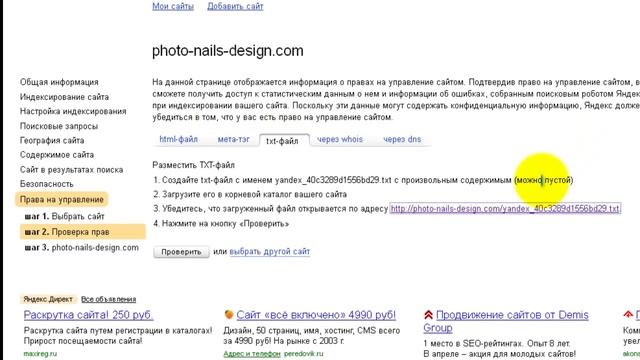Select Поисковые запросы in sidebar

tap(59, 126)
